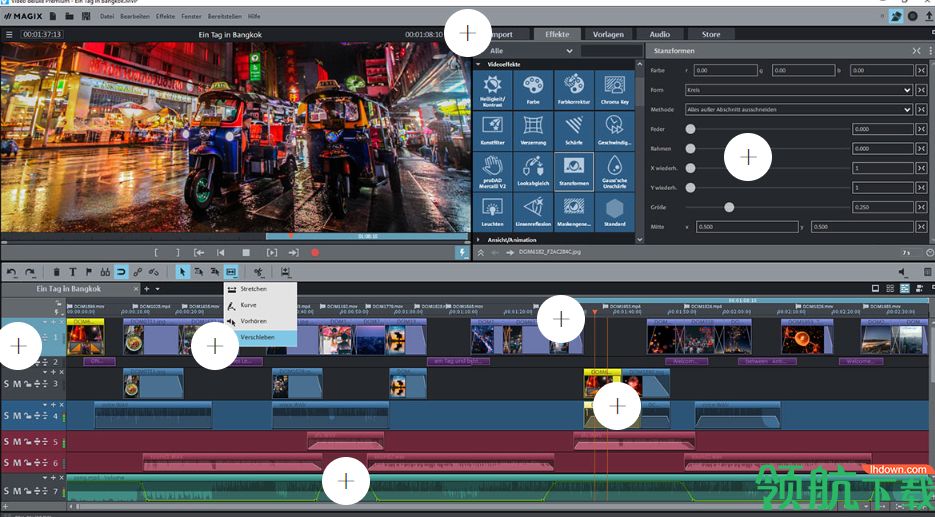
Task: Switch to the Audio tab
Action: [660, 35]
